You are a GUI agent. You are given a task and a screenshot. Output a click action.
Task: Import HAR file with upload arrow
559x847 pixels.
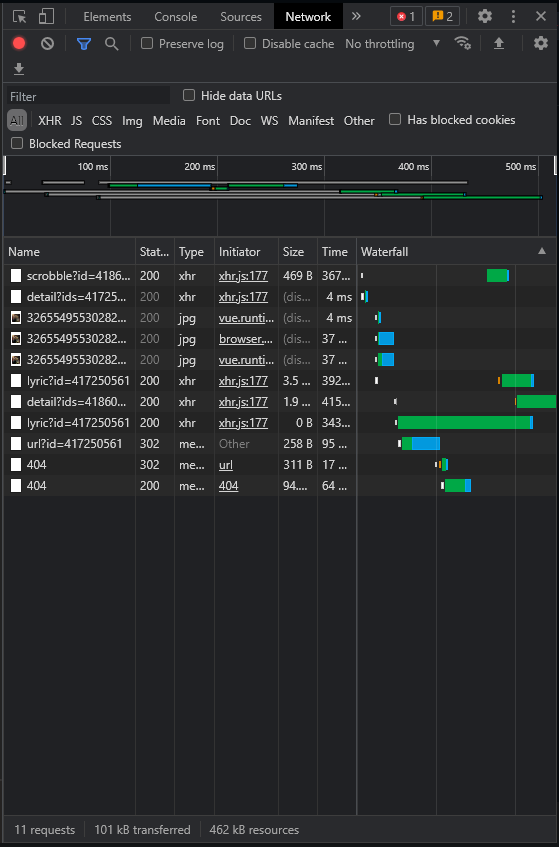(499, 43)
